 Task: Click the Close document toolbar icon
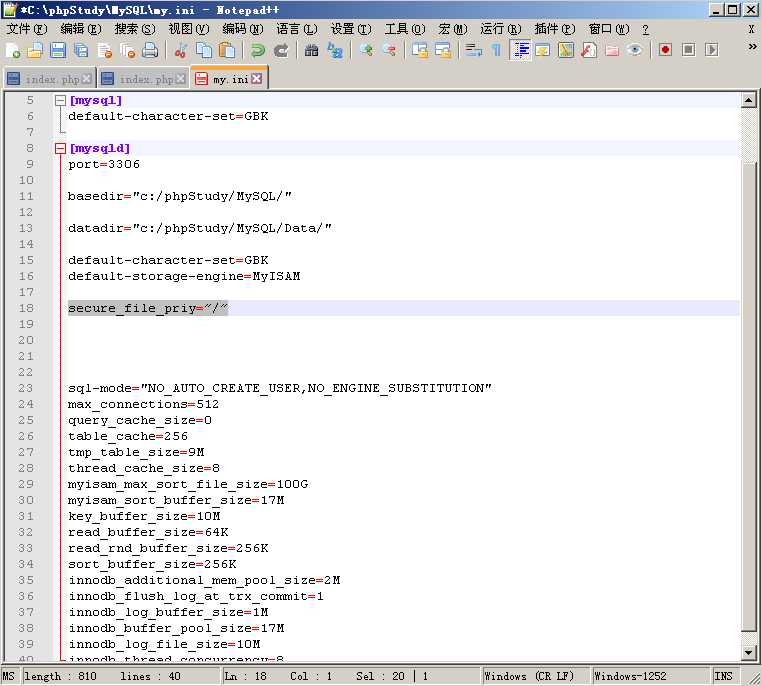104,51
